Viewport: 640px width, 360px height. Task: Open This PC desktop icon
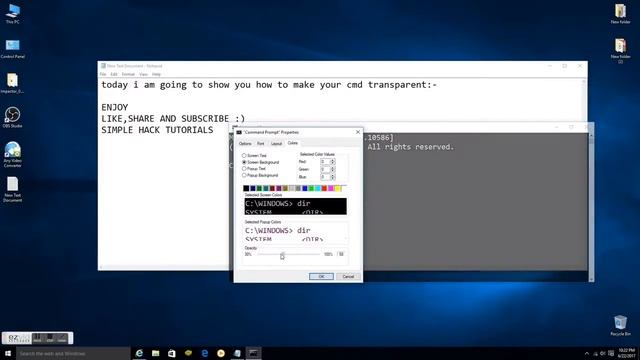(x=12, y=13)
